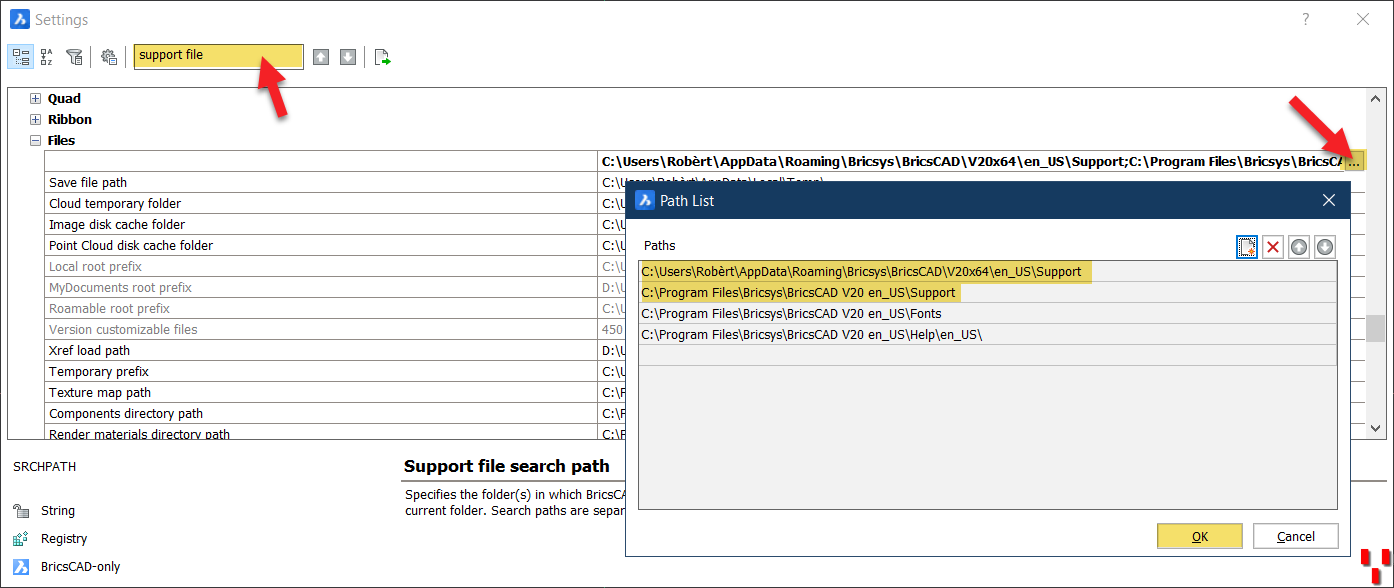Expand the Quad settings group

[x=36, y=99]
